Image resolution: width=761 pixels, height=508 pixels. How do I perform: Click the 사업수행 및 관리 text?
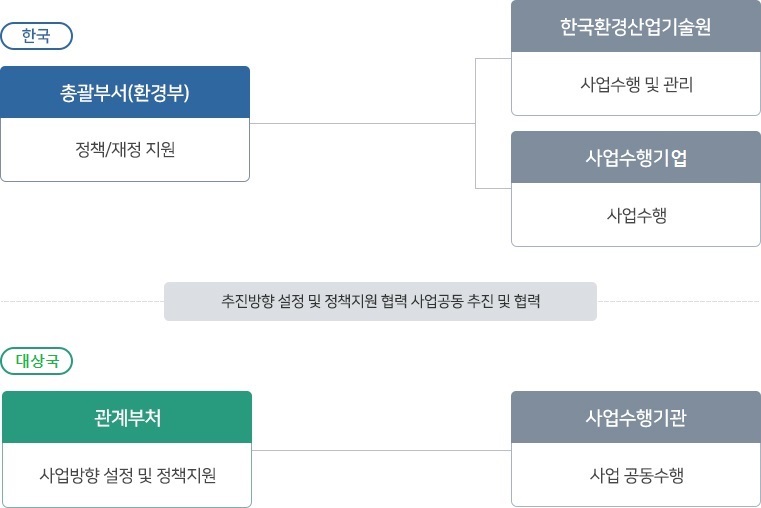tap(636, 84)
